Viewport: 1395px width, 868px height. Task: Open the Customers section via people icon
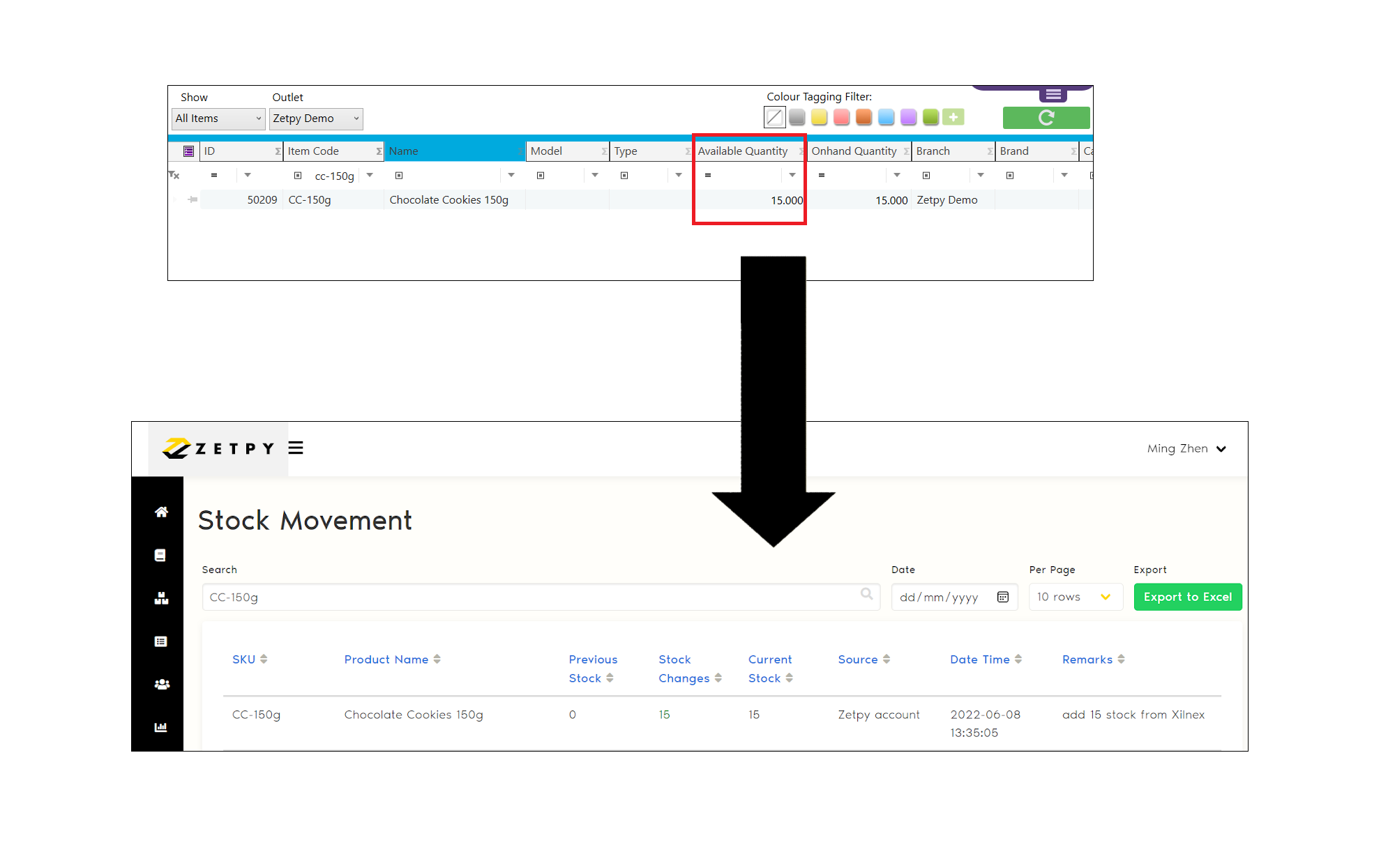(160, 684)
